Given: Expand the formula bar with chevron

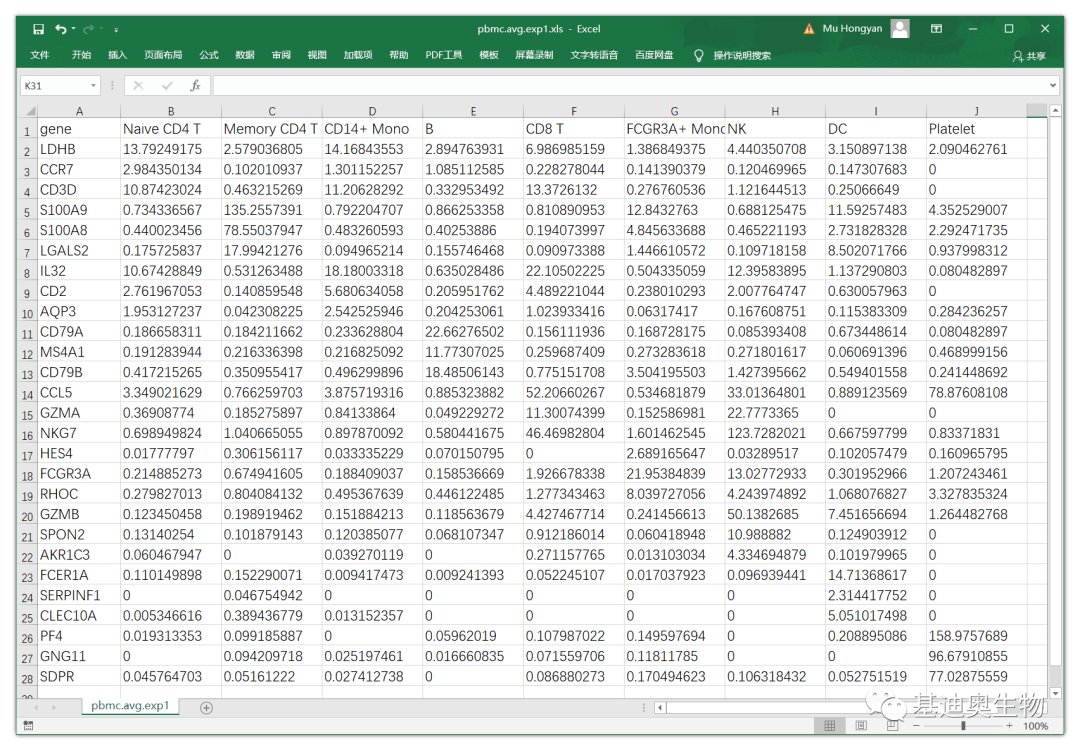Looking at the screenshot, I should tap(1052, 86).
